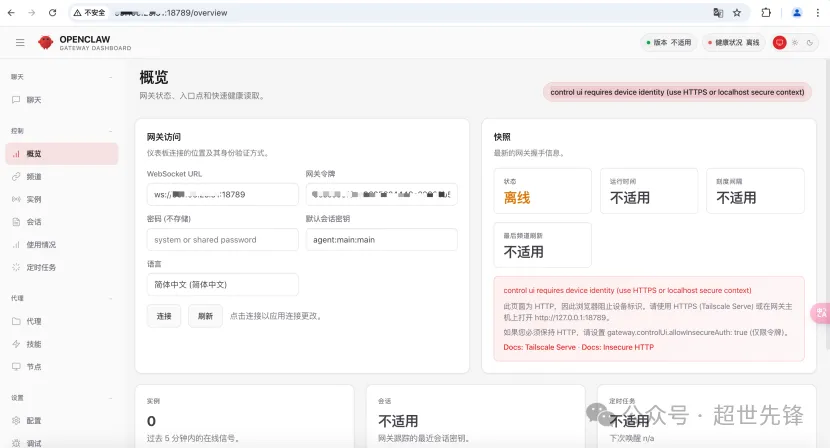The width and height of the screenshot is (830, 448).
Task: Click the browser forward arrow
Action: point(32,13)
